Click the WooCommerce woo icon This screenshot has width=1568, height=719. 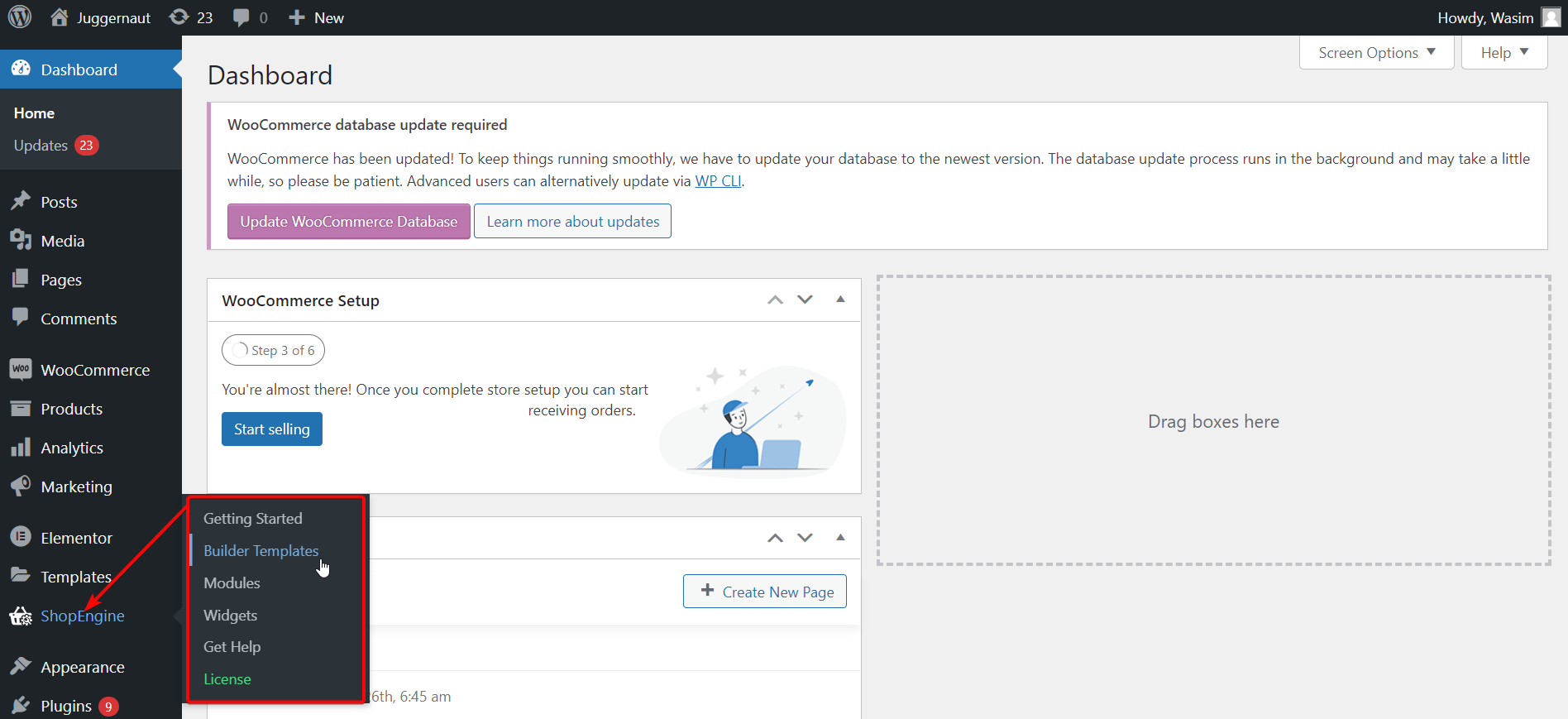(x=21, y=369)
